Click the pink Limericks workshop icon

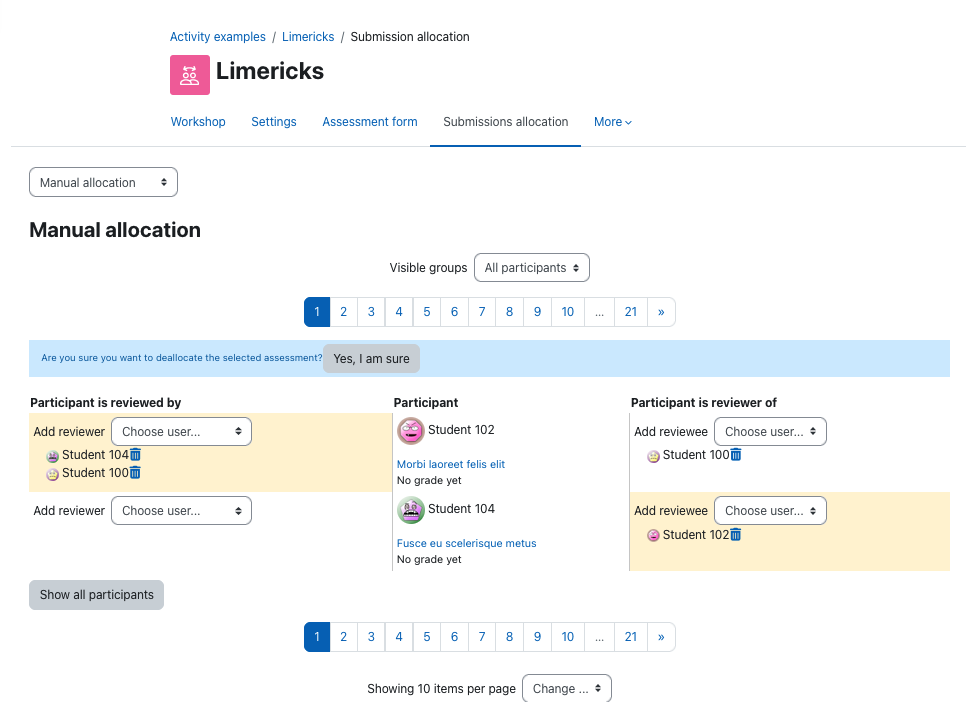pos(190,75)
